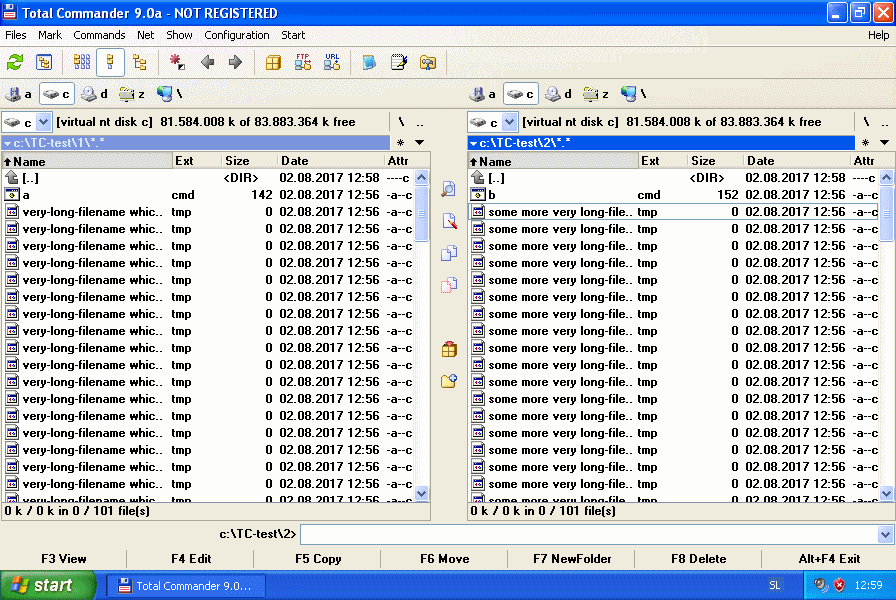The height and width of the screenshot is (600, 896).
Task: Click the F7 NewFolder button
Action: pyautogui.click(x=571, y=559)
